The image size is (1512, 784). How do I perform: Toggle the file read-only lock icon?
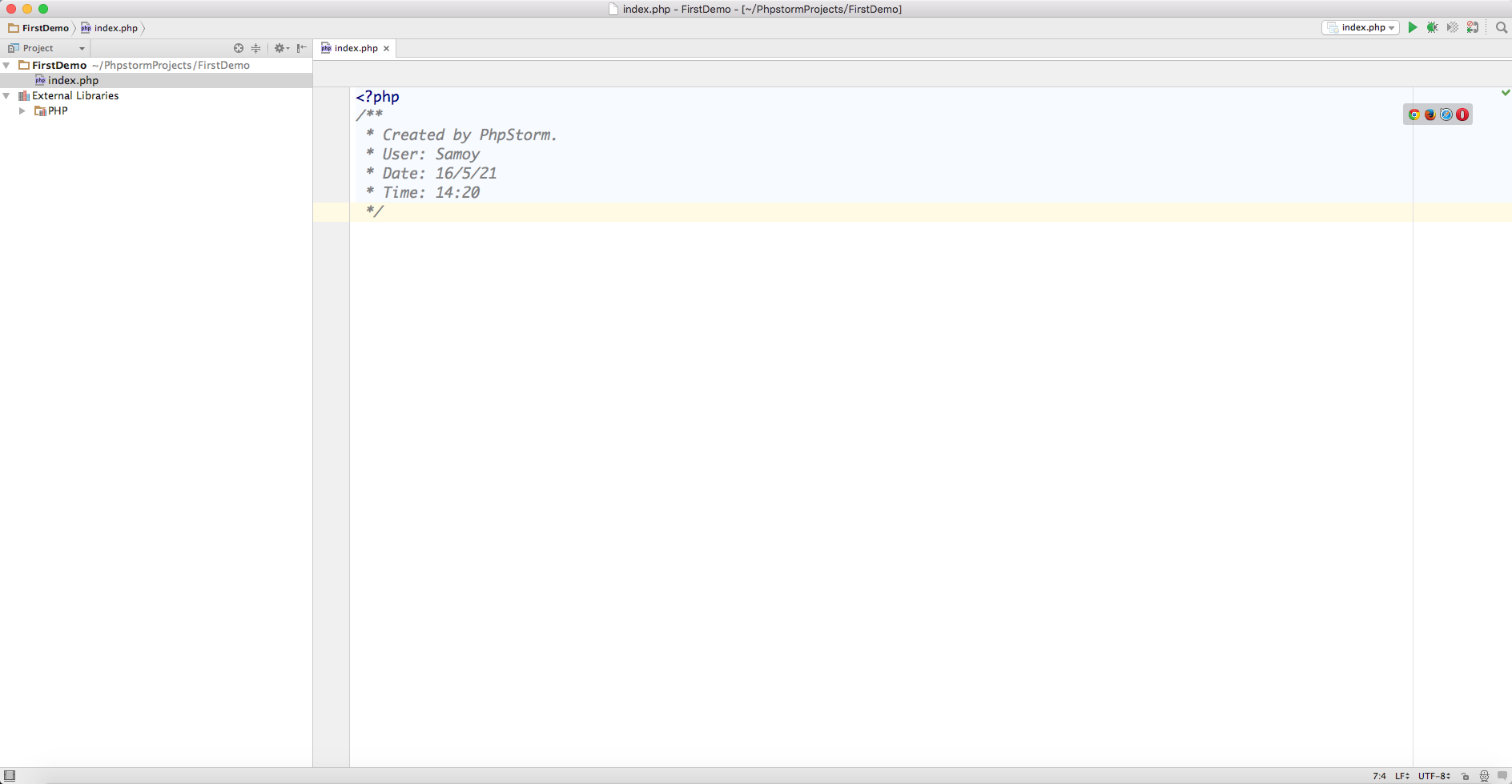coord(1466,776)
